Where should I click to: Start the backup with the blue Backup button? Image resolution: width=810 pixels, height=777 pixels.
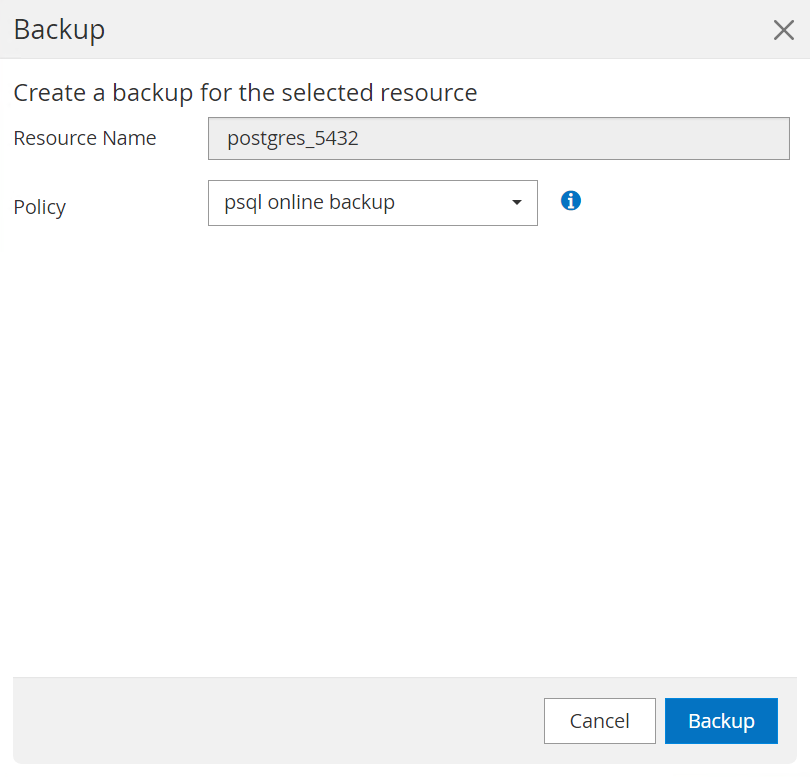(x=720, y=721)
